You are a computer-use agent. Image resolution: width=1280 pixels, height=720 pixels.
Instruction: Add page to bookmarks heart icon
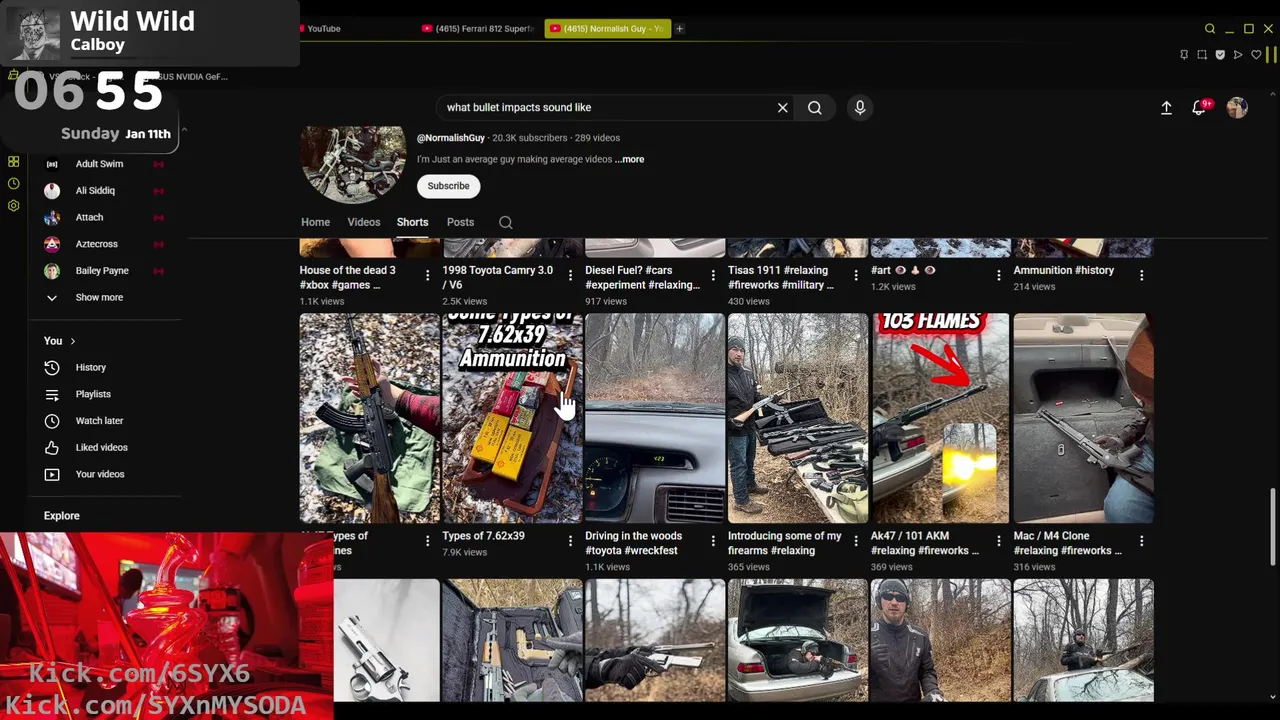tap(1256, 55)
